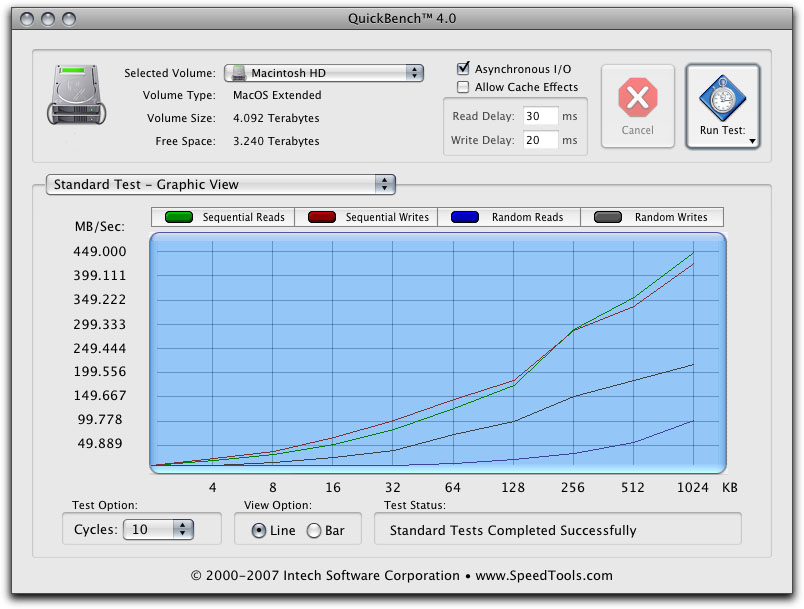Click the red Cancel stop-sign icon

click(x=637, y=97)
